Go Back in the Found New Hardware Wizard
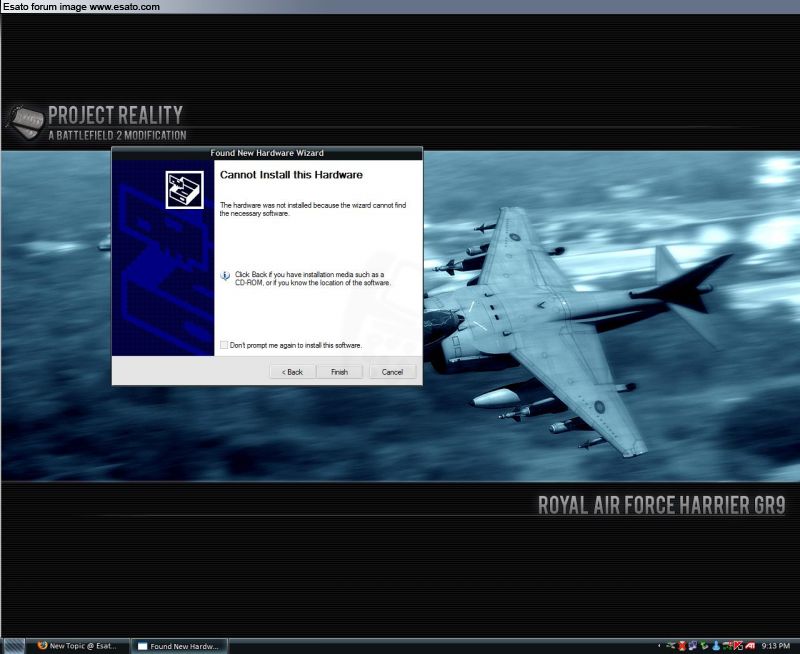This screenshot has width=800, height=654. click(292, 372)
